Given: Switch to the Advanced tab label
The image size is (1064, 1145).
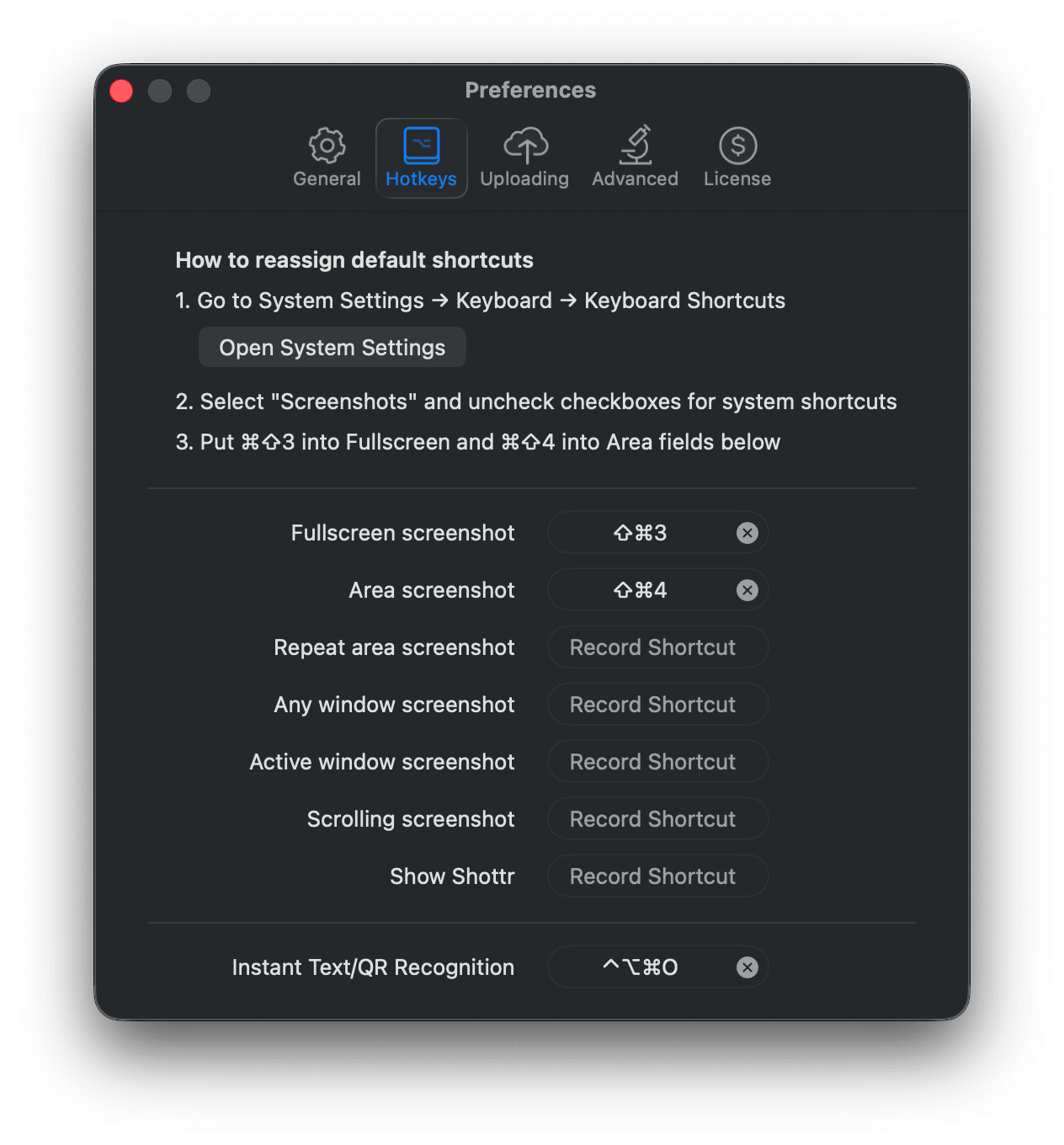Looking at the screenshot, I should tap(635, 179).
